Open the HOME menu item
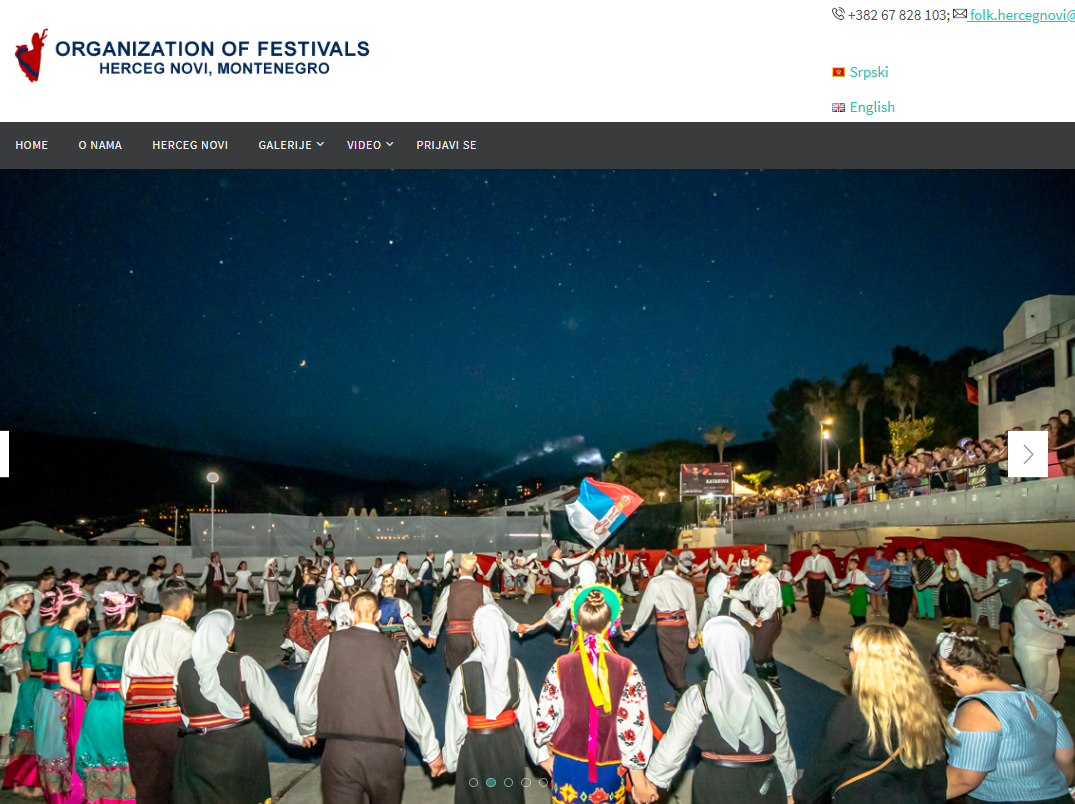This screenshot has height=804, width=1075. click(32, 145)
